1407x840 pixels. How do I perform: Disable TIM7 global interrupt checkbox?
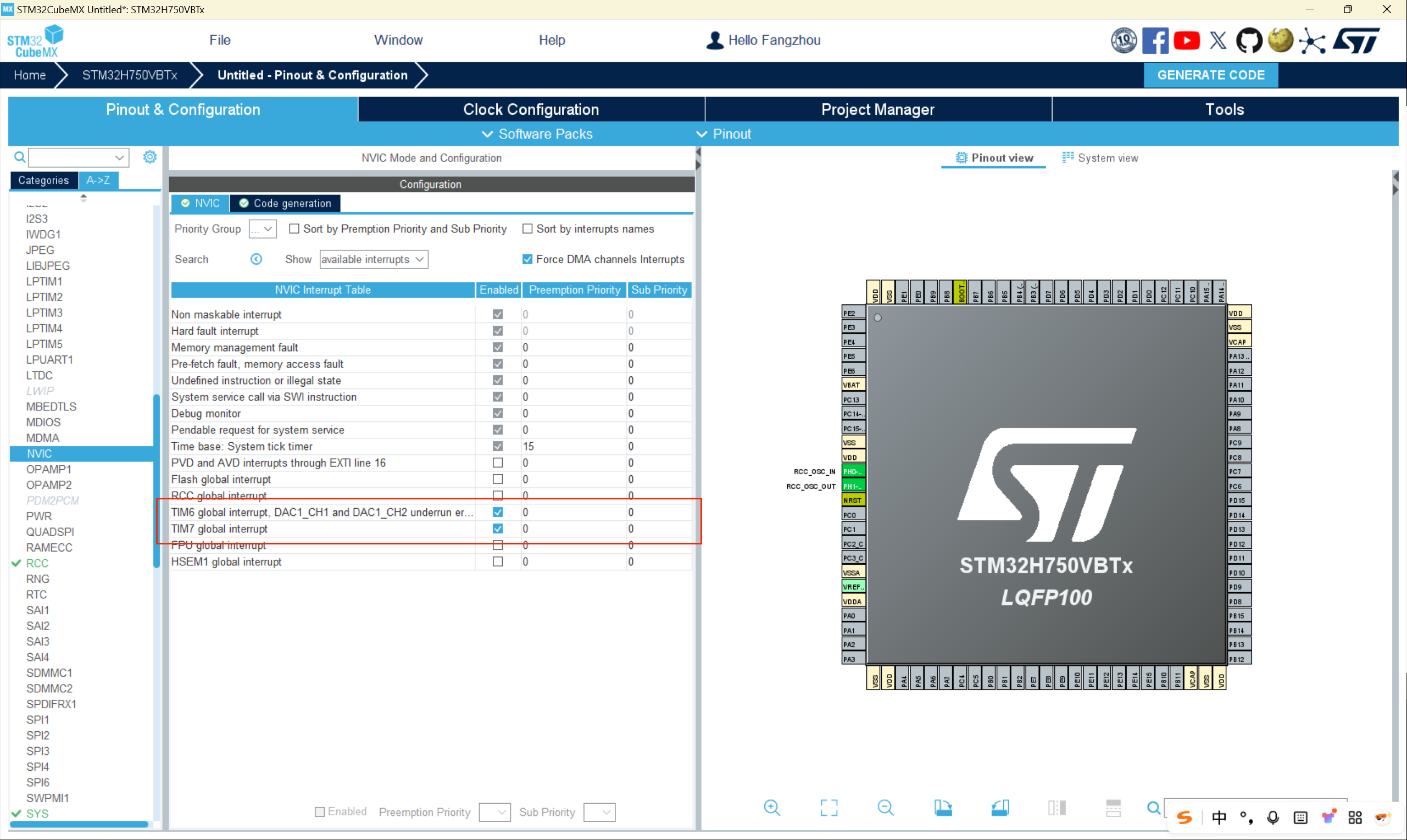click(498, 529)
